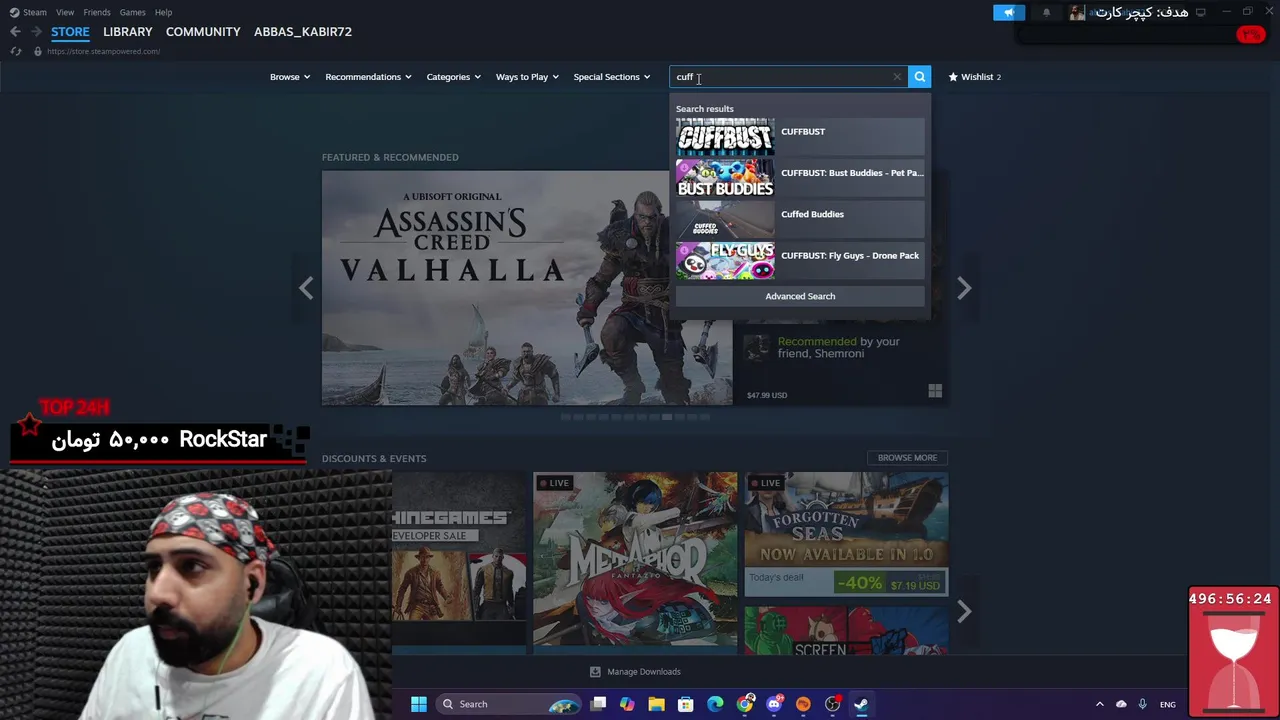This screenshot has height=720, width=1280.
Task: Open Assassin's Creed Valhalla featured banner
Action: (527, 288)
